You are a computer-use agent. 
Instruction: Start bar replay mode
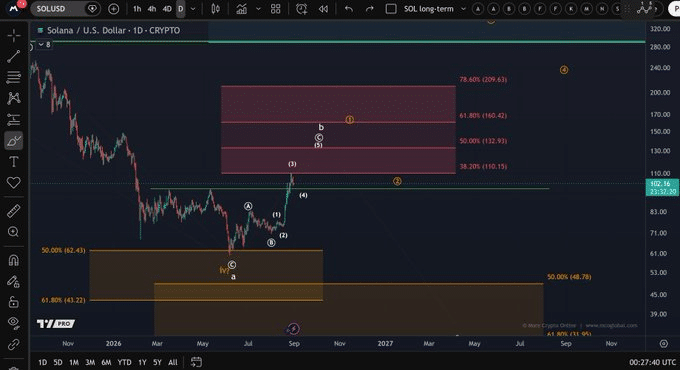pos(323,9)
